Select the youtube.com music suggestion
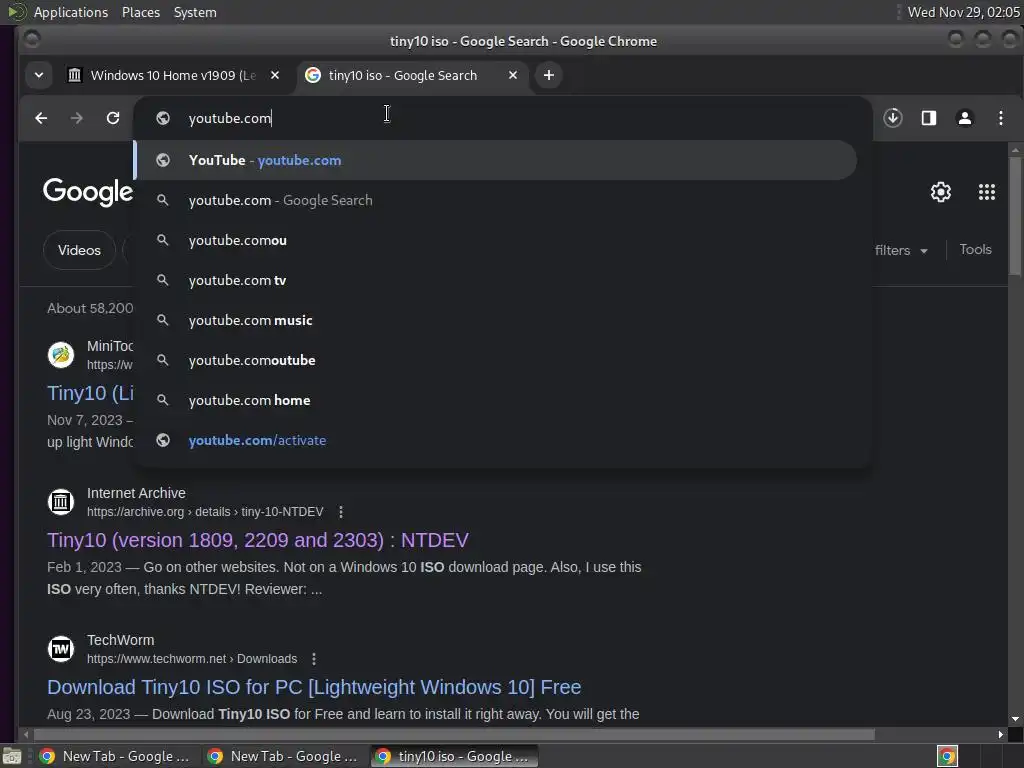Viewport: 1024px width, 768px height. pyautogui.click(x=496, y=321)
